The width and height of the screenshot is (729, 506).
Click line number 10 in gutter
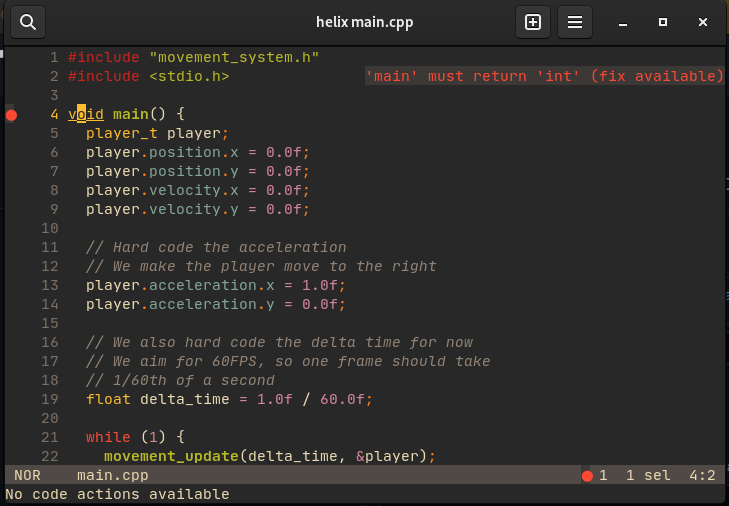(50, 228)
